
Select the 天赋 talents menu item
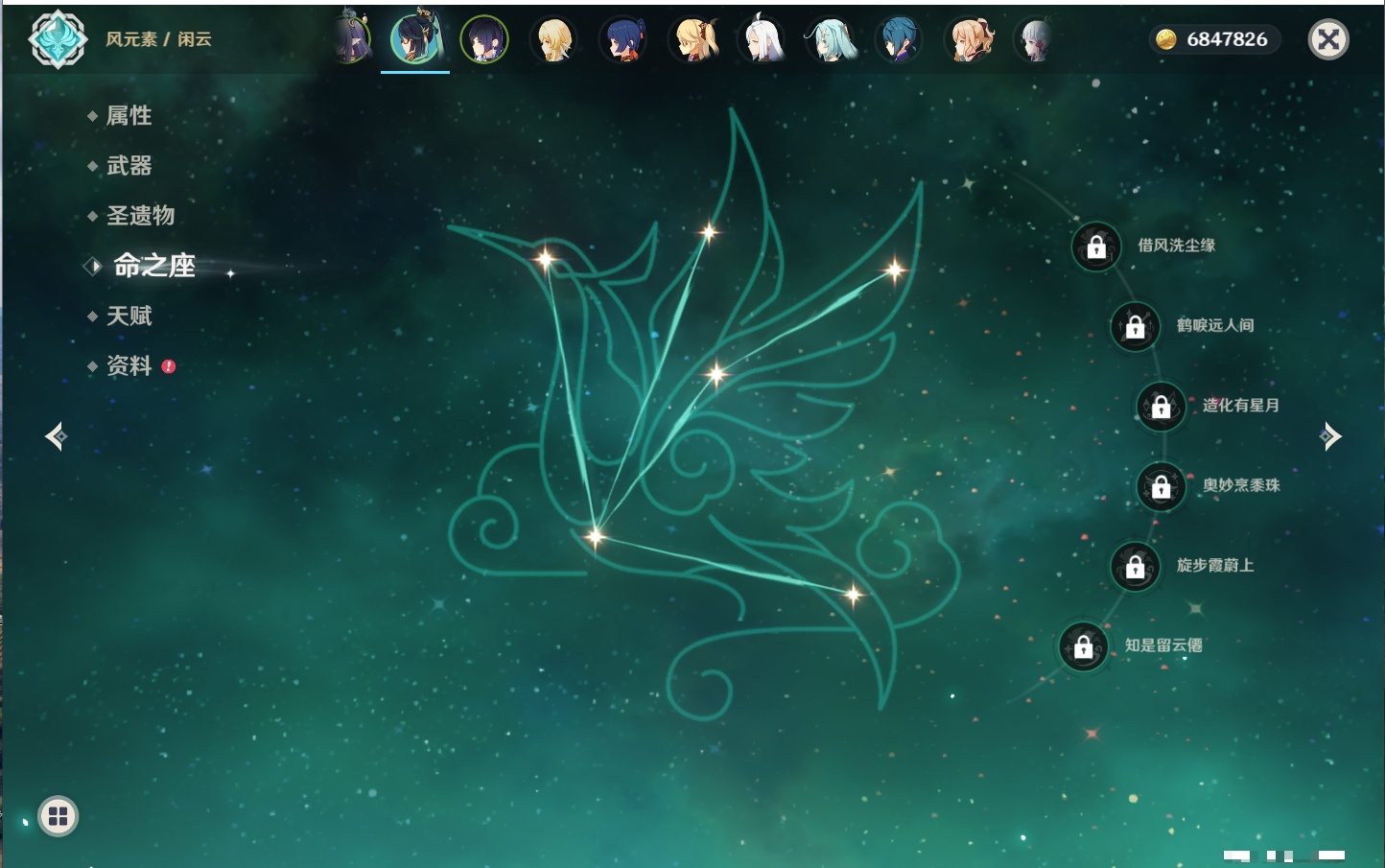[129, 316]
